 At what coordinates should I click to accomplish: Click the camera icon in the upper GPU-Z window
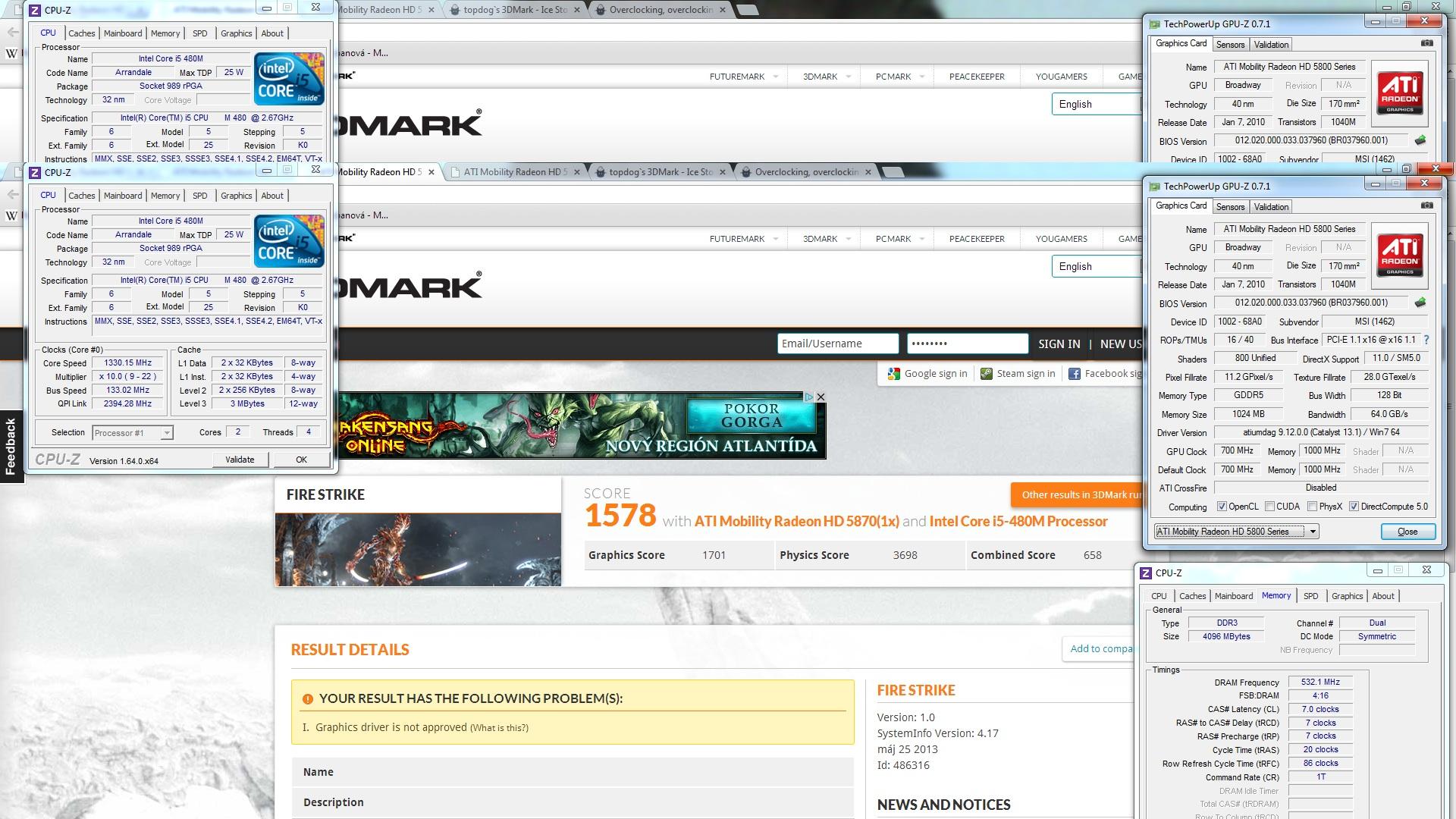1426,43
